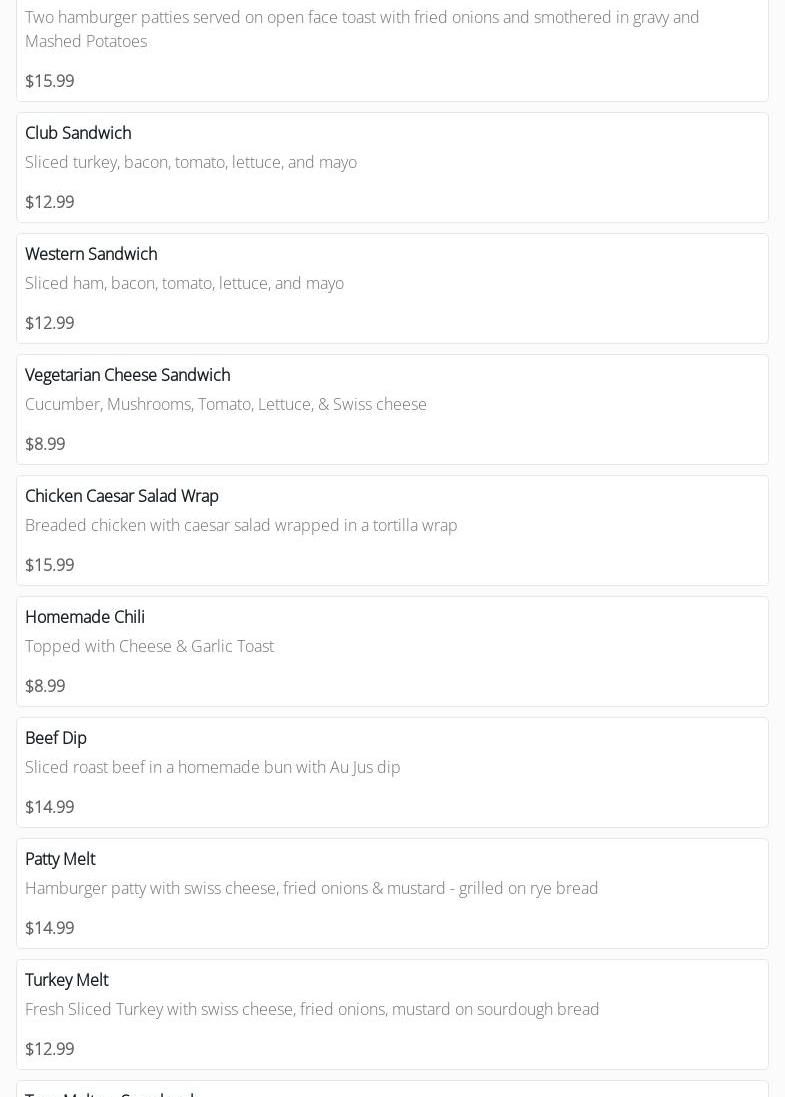Select the "Topped with Cheese & Garlic Toast" text
The width and height of the screenshot is (785, 1097).
[x=149, y=646]
